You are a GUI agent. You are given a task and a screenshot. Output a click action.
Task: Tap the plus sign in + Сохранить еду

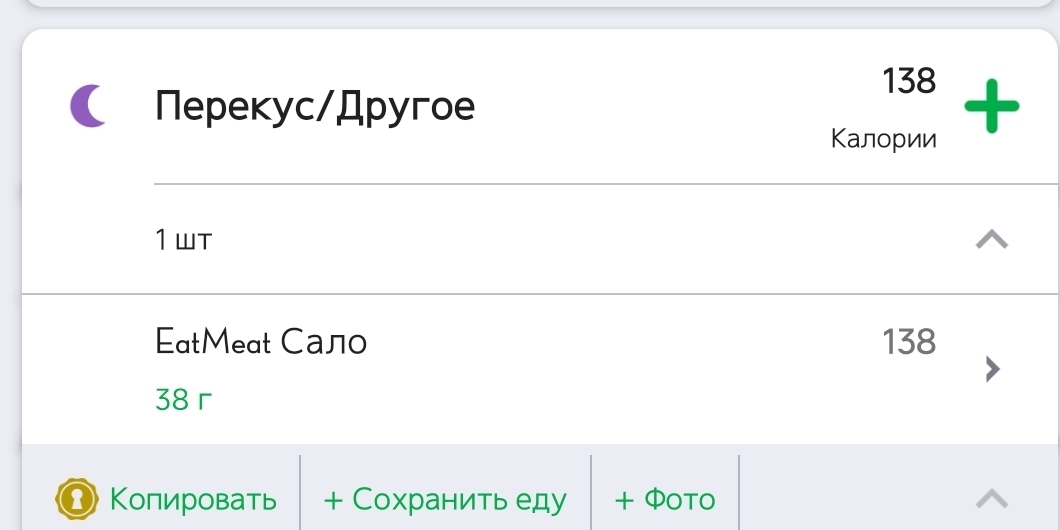(334, 501)
